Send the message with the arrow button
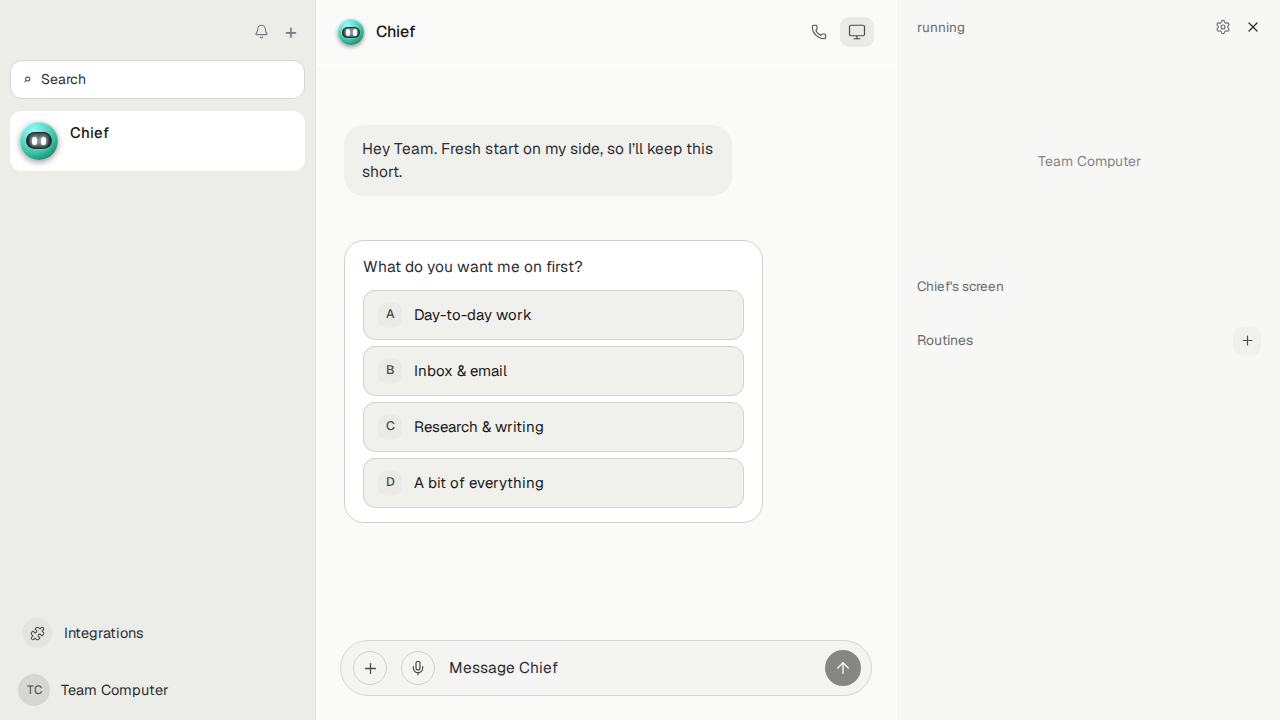The width and height of the screenshot is (1280, 720). (x=843, y=668)
